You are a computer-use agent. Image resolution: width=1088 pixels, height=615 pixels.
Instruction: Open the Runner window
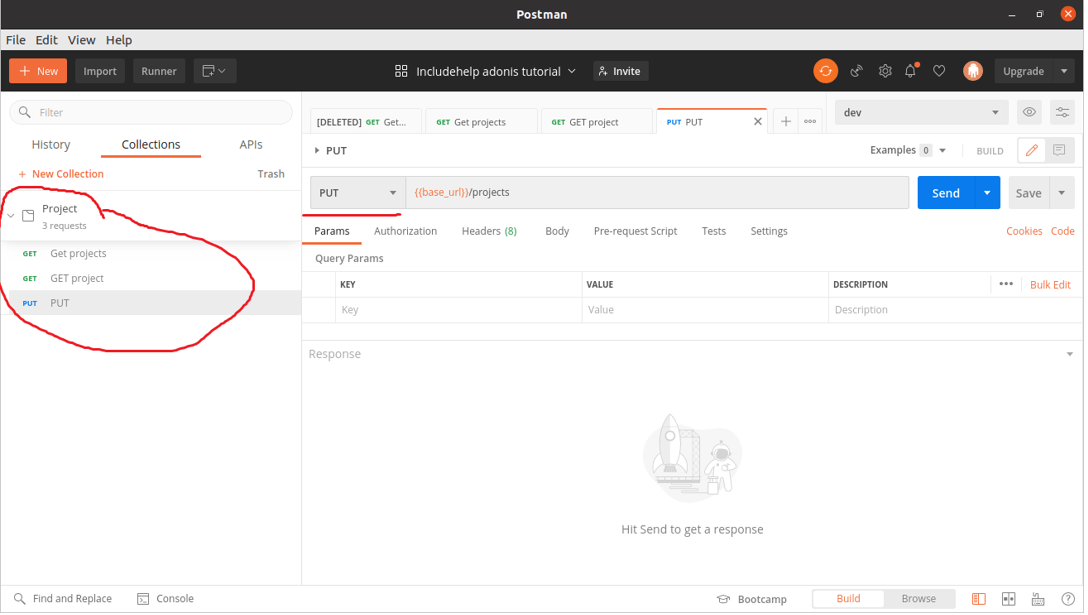tap(159, 71)
